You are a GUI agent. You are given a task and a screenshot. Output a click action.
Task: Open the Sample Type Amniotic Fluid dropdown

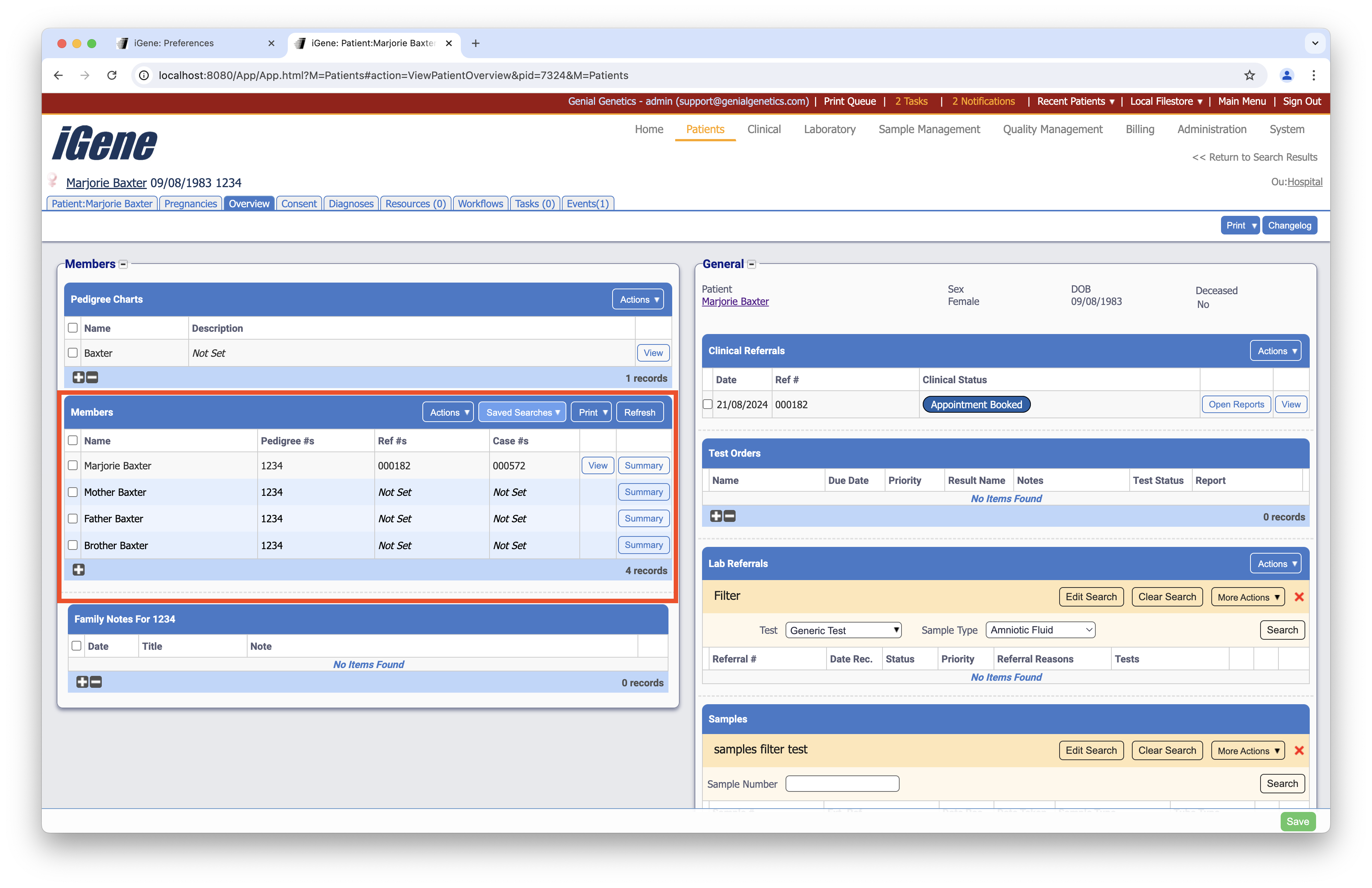tap(1040, 630)
